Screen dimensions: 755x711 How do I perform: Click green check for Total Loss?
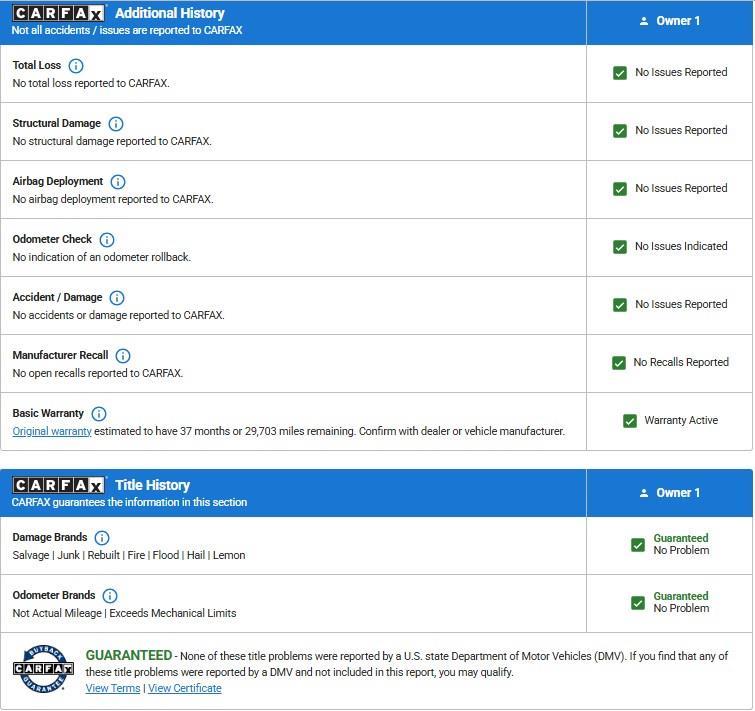(x=620, y=73)
